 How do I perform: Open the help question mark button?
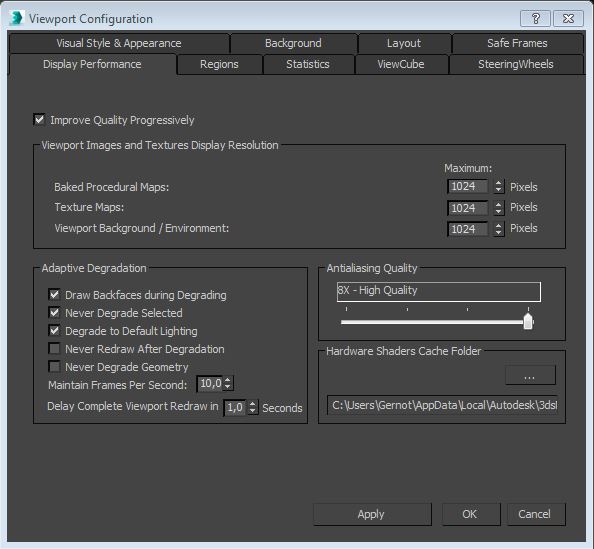(x=535, y=18)
